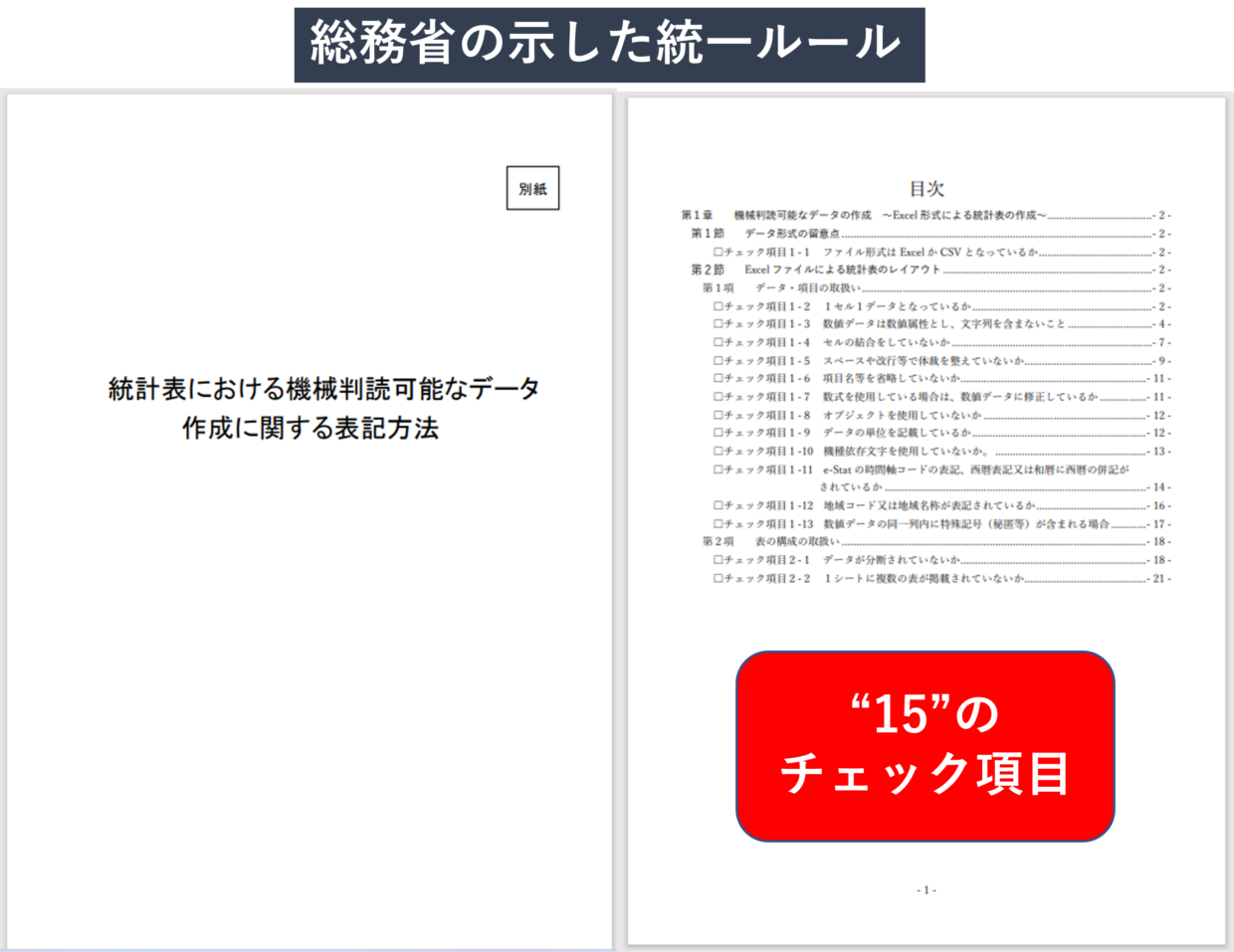Open contents entry 第2項 表の構成の取扱い

point(771,541)
